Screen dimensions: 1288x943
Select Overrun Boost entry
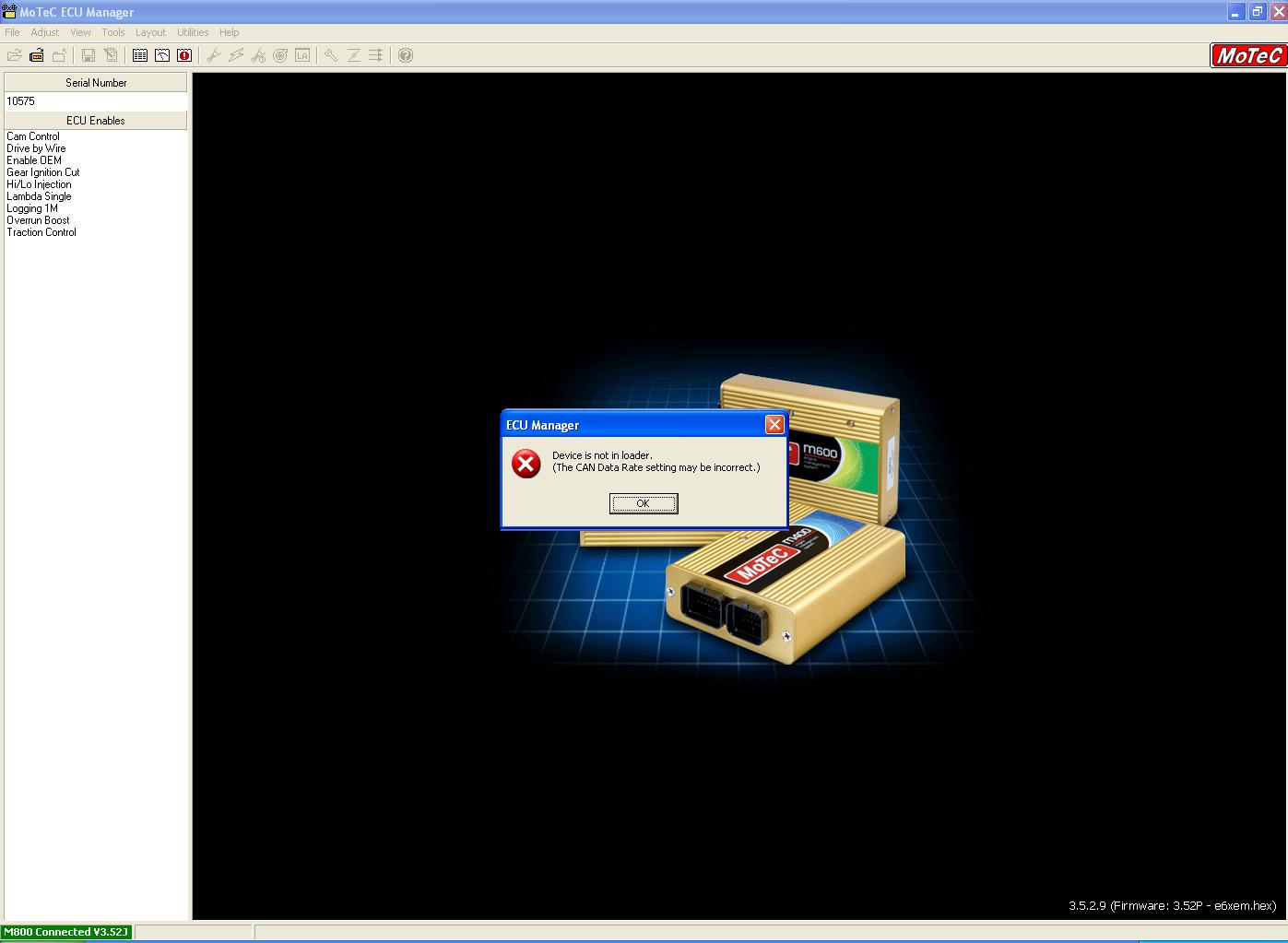39,220
